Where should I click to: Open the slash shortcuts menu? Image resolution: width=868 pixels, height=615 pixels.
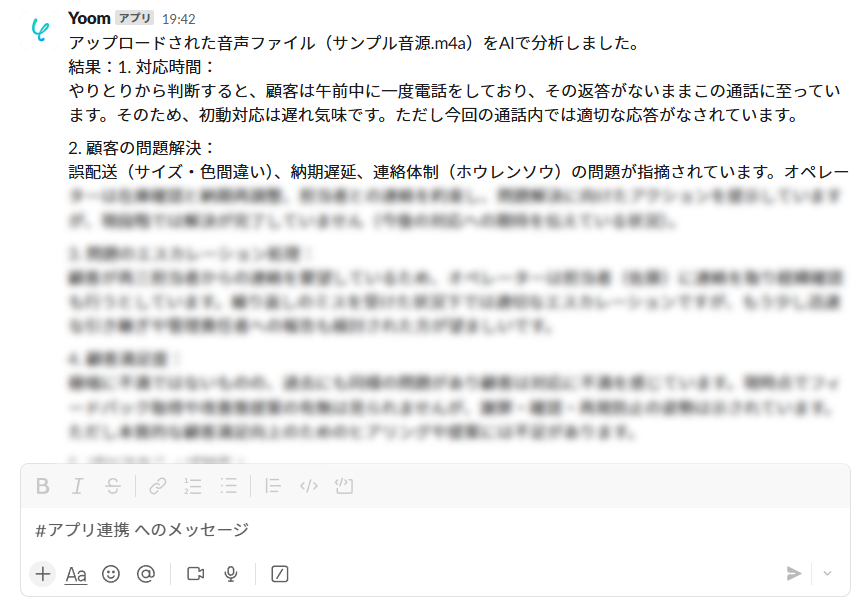(x=280, y=574)
